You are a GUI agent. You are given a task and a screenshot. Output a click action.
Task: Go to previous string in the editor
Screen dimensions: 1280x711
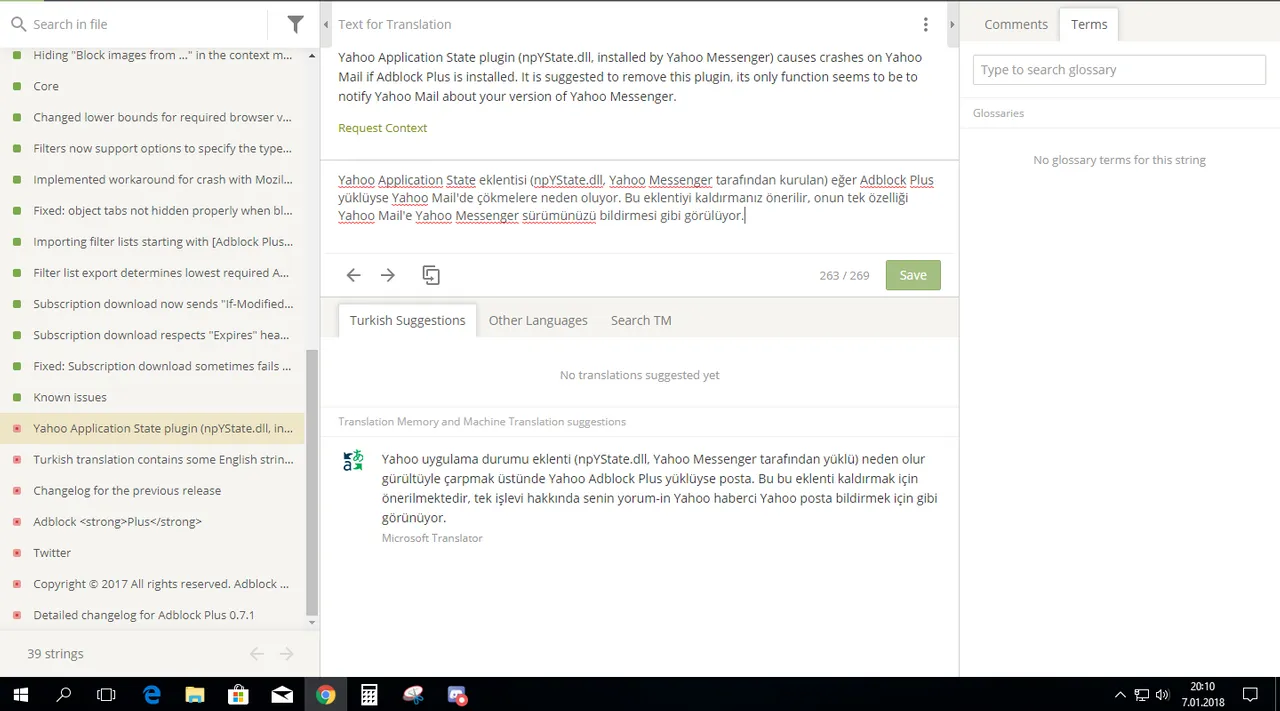pos(353,275)
